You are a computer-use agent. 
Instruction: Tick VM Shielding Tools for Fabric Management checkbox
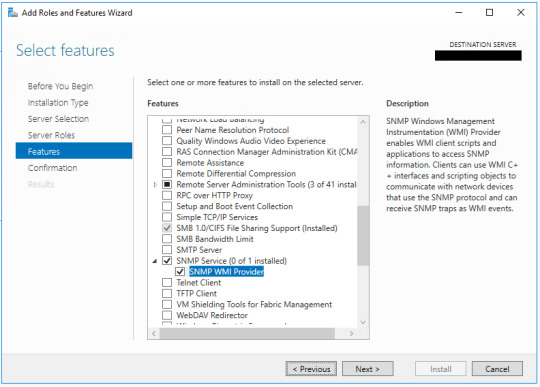167,304
